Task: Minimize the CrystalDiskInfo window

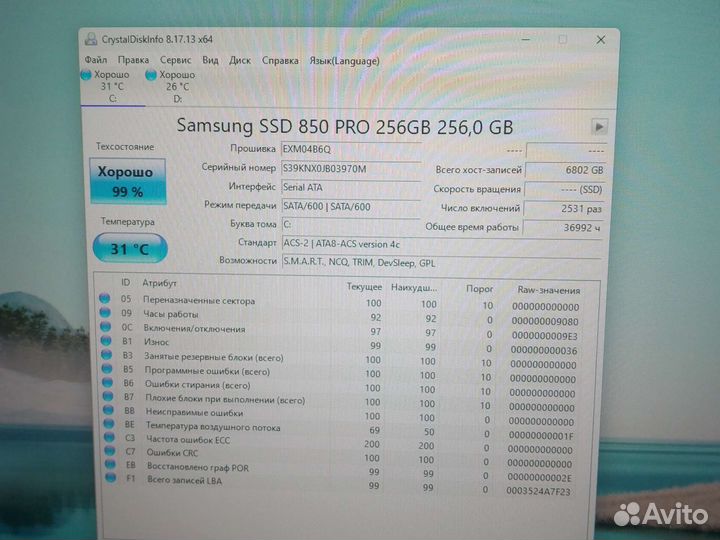Action: click(x=526, y=39)
